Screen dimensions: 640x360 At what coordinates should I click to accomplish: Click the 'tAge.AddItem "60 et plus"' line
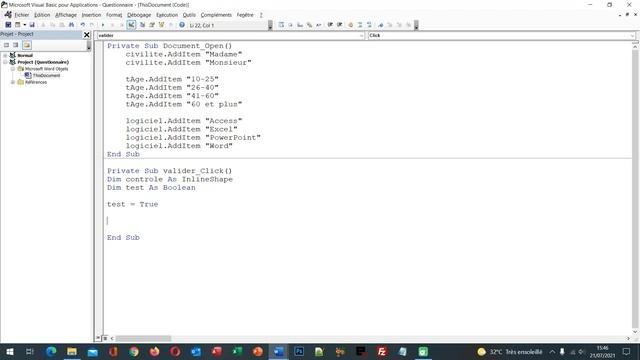point(184,104)
